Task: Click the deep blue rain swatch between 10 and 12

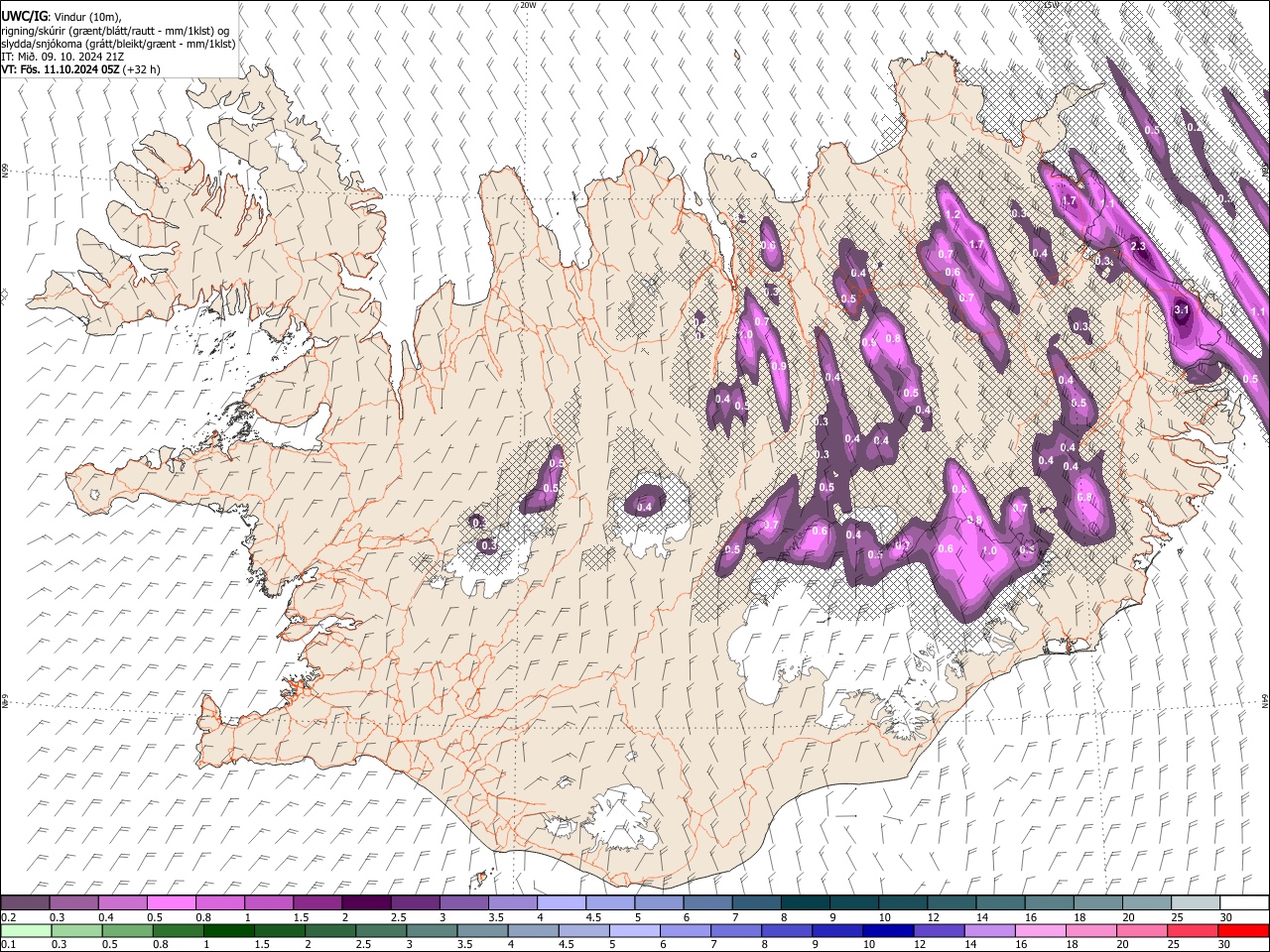Action: (888, 931)
